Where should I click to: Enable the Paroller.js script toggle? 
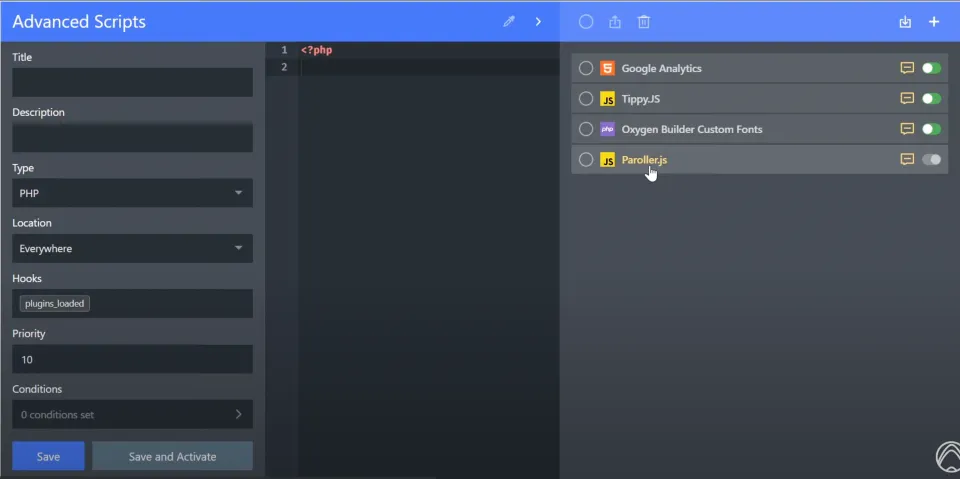click(931, 159)
